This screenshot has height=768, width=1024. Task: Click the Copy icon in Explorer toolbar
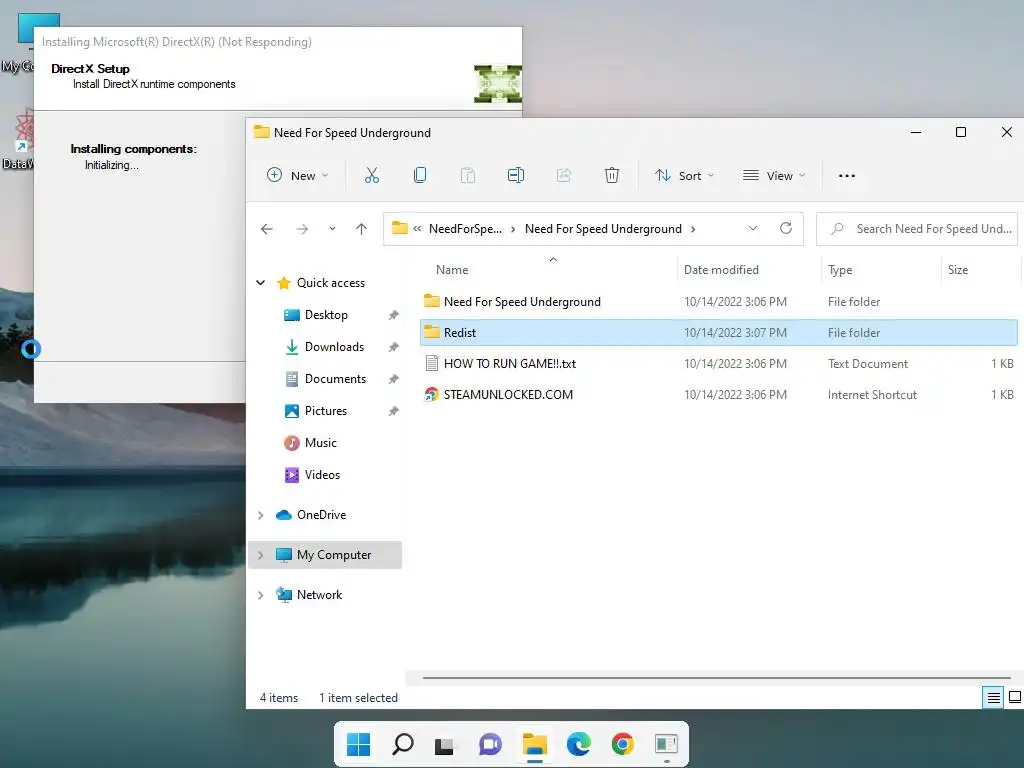pyautogui.click(x=420, y=175)
